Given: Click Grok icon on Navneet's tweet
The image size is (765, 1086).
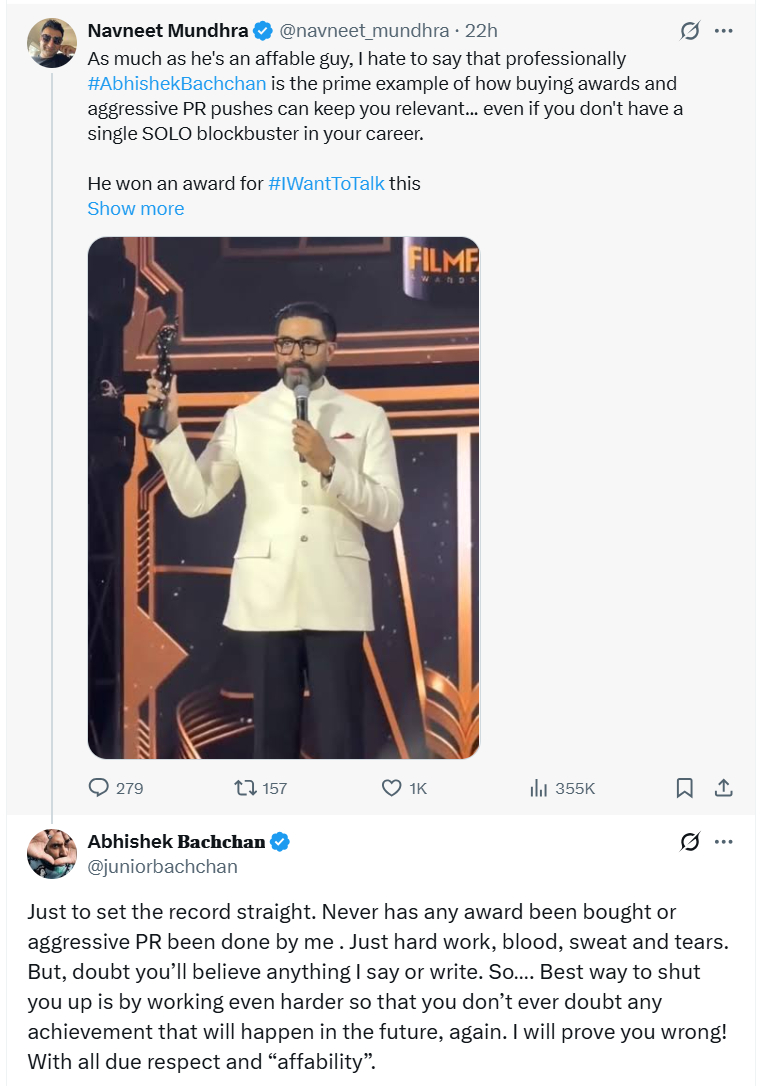Looking at the screenshot, I should pyautogui.click(x=690, y=31).
